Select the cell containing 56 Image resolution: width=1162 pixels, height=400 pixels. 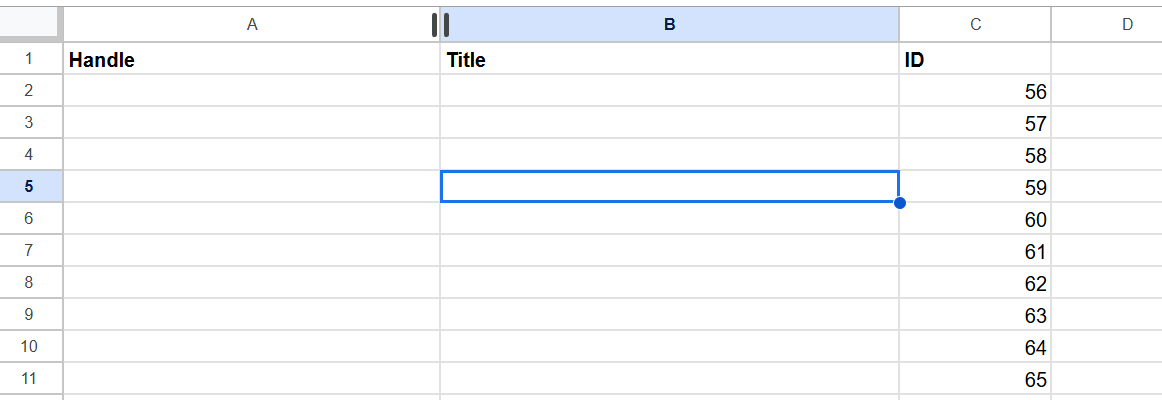tap(975, 92)
